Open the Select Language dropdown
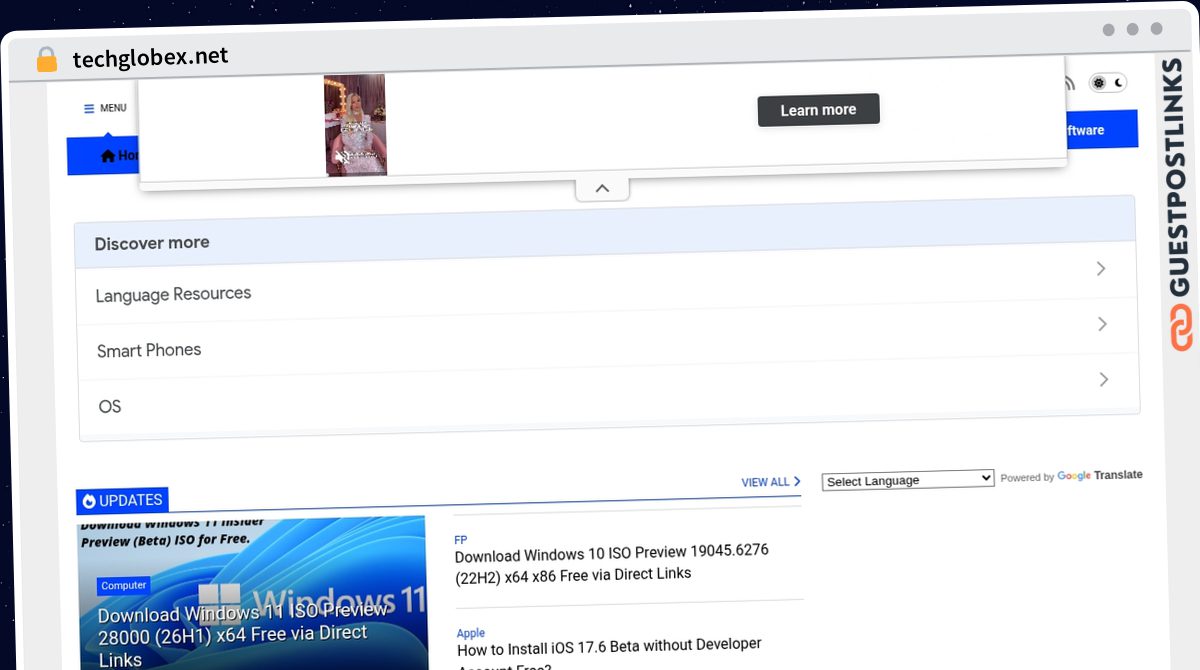This screenshot has width=1200, height=670. (x=908, y=480)
